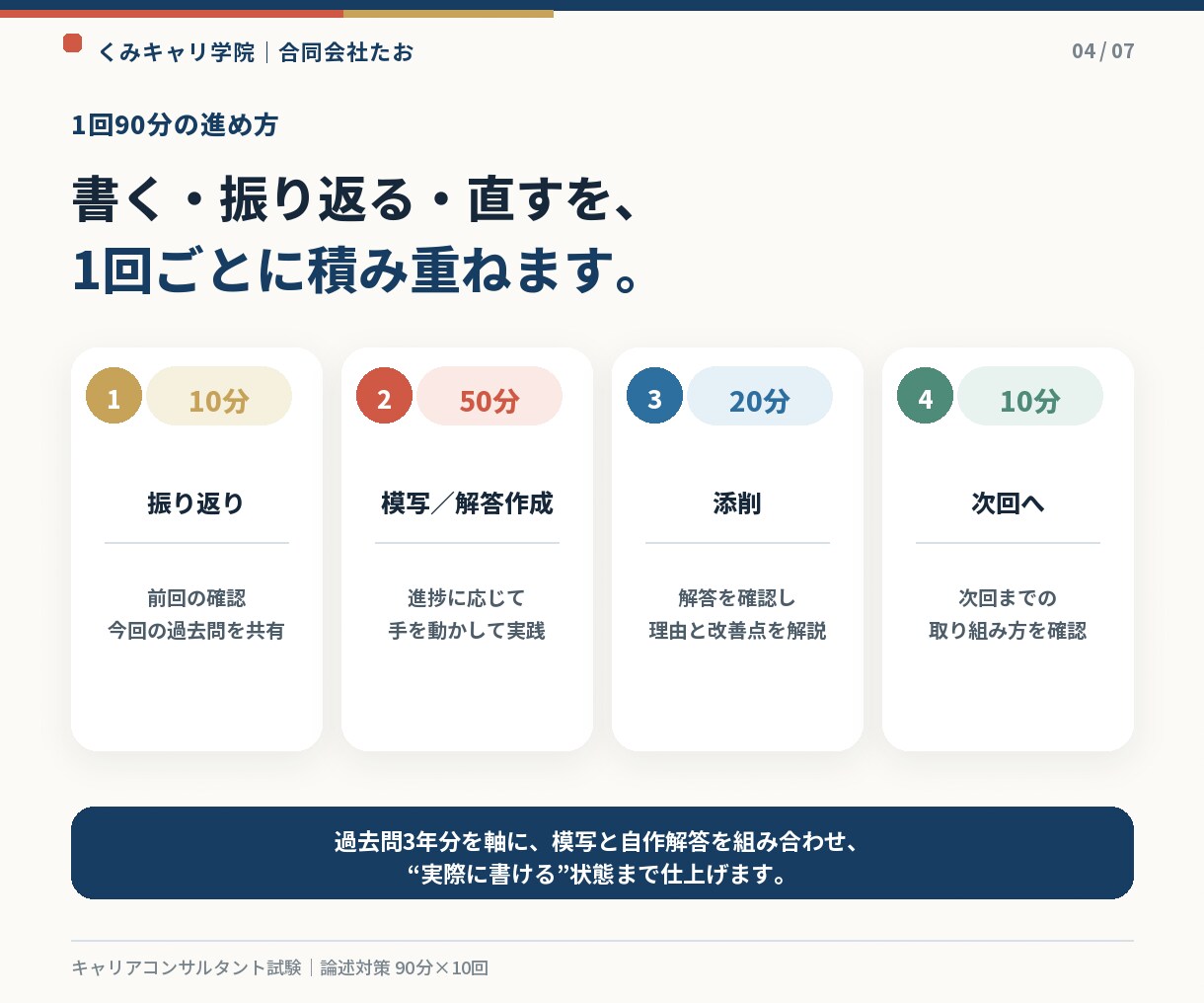Click the red segment of the top progress bar
1204x1003 pixels.
pos(172,14)
